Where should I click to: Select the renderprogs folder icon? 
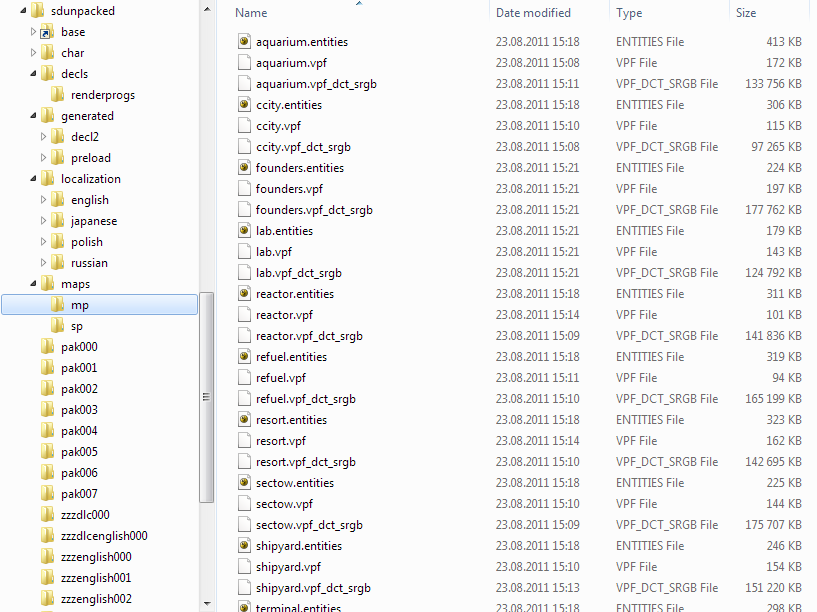click(57, 95)
